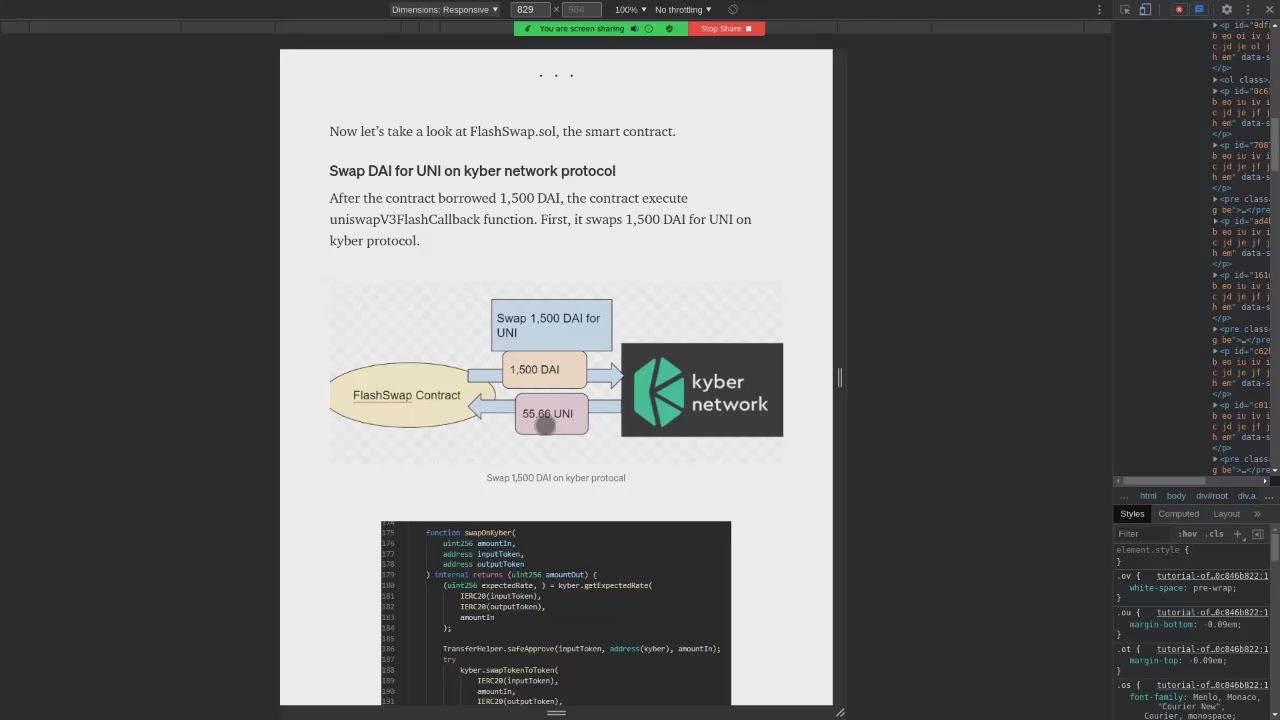Switch to the Styles tab
Image resolution: width=1280 pixels, height=720 pixels.
click(1132, 514)
